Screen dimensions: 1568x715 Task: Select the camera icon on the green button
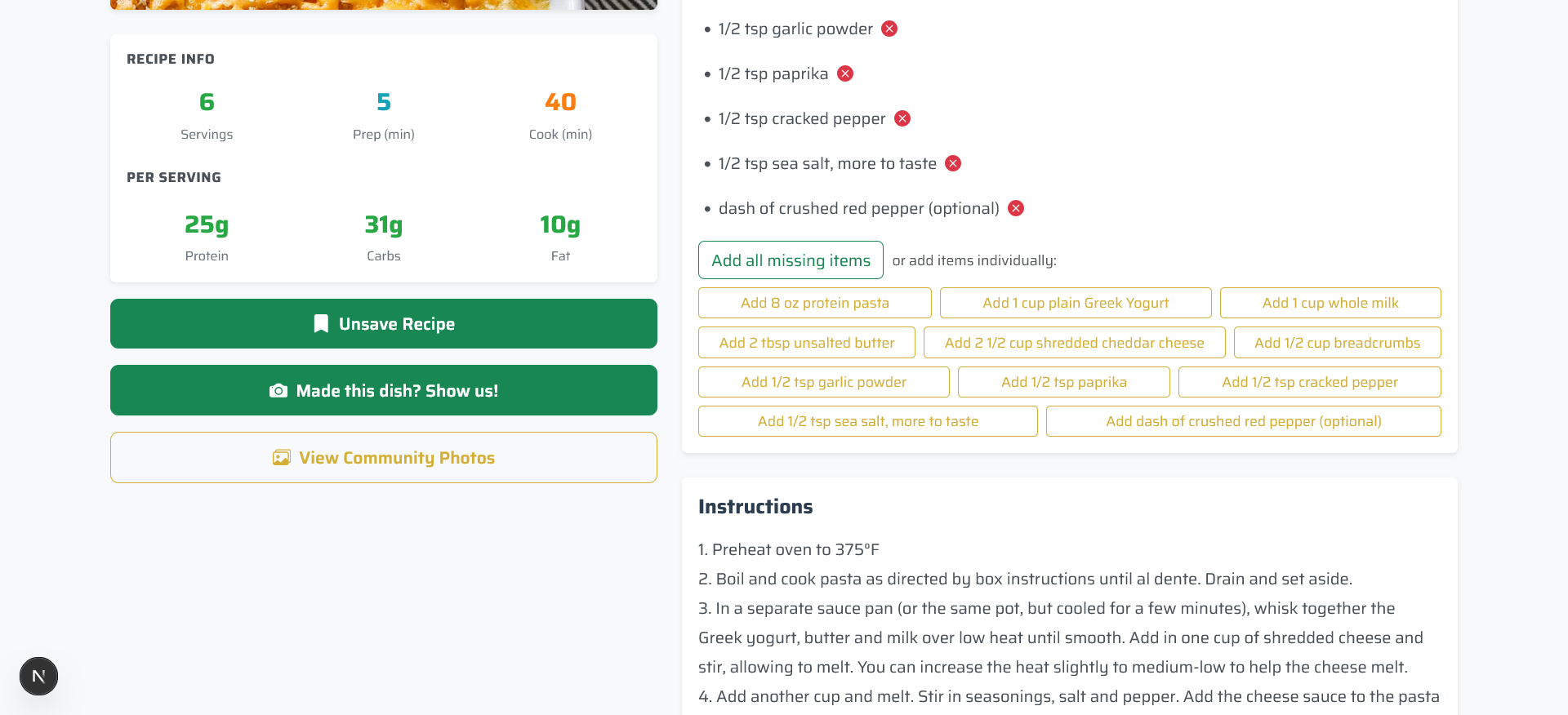280,390
